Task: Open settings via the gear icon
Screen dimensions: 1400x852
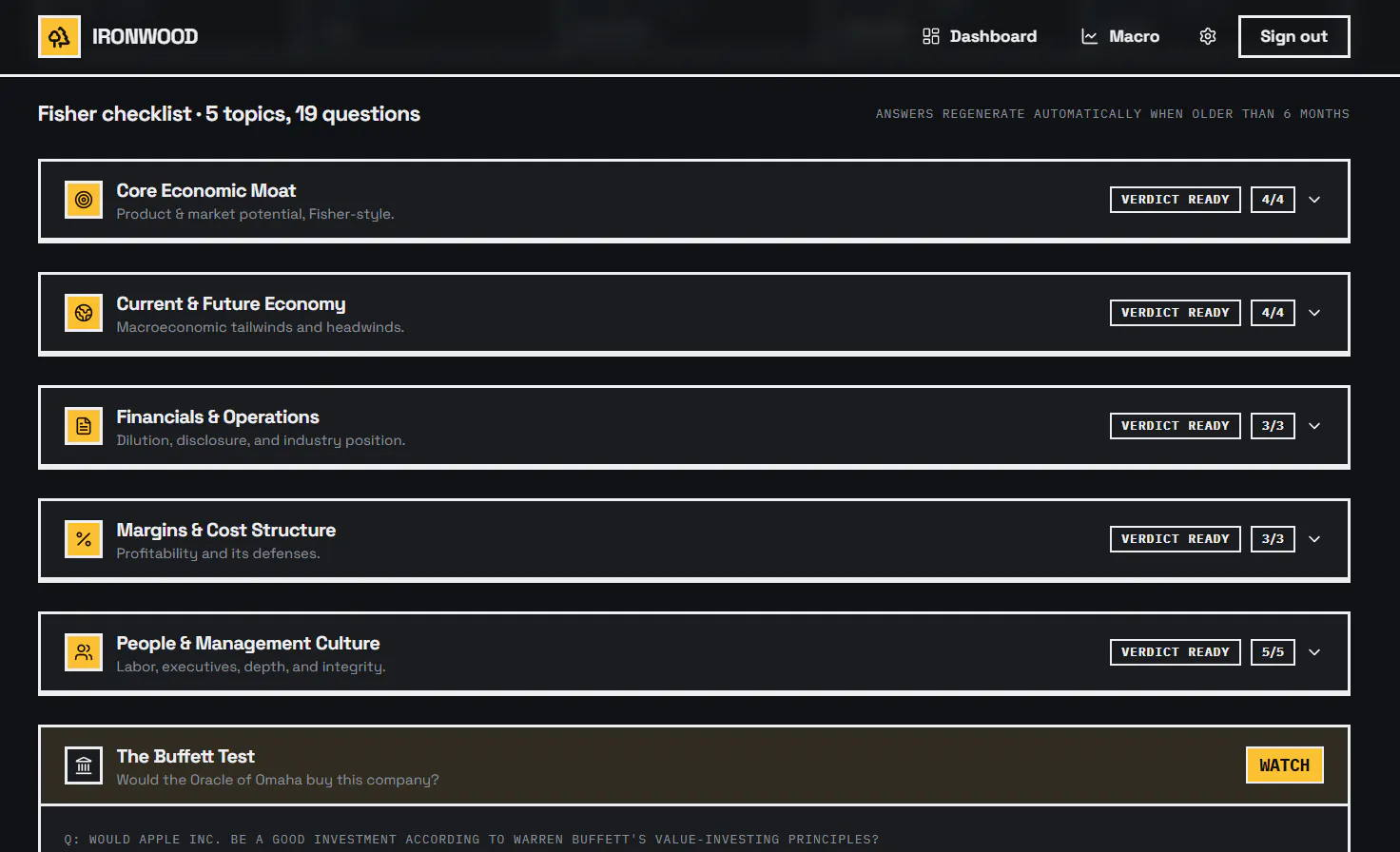Action: [1208, 36]
